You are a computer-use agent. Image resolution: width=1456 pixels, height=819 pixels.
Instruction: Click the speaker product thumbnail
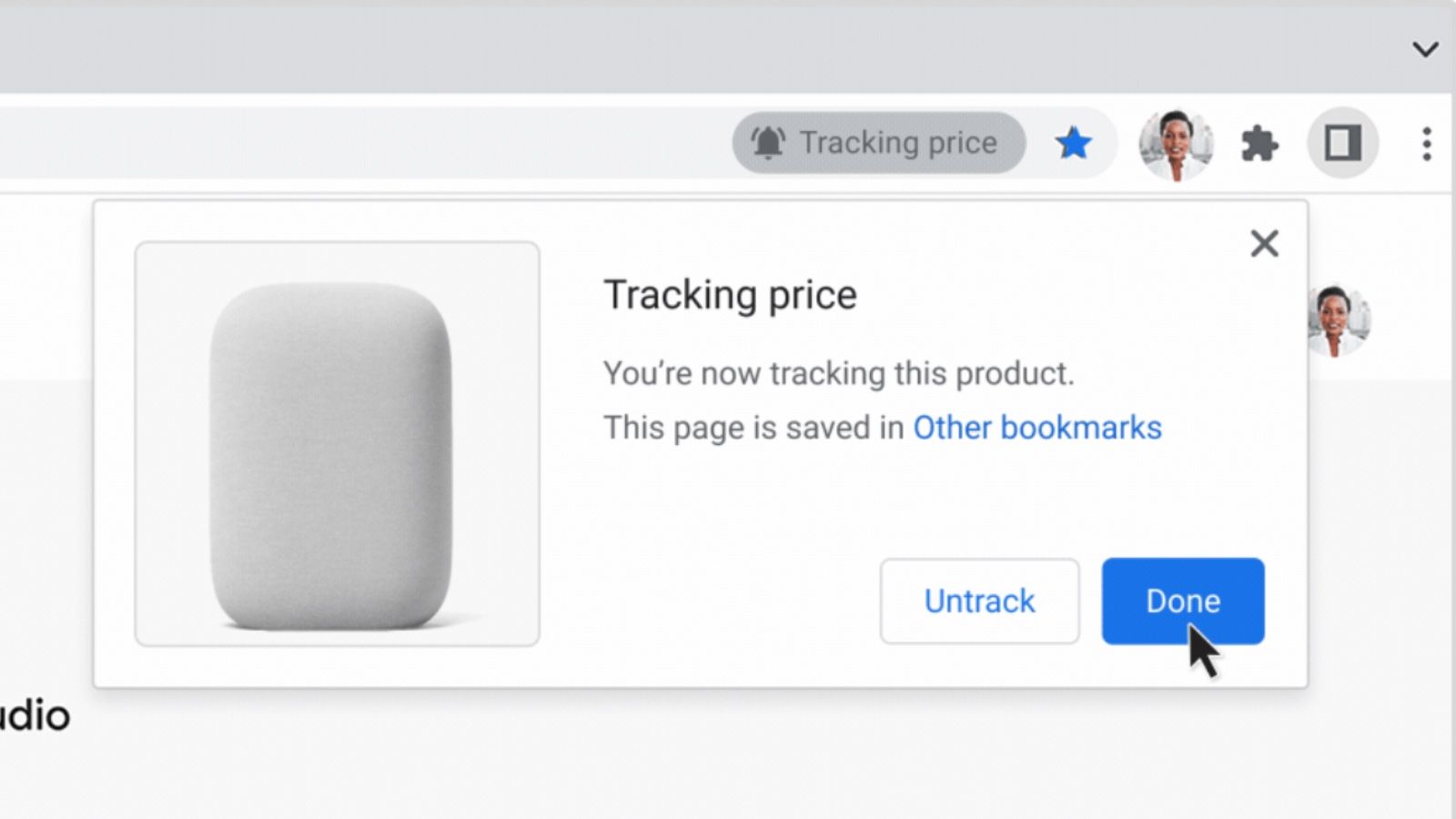pos(337,443)
